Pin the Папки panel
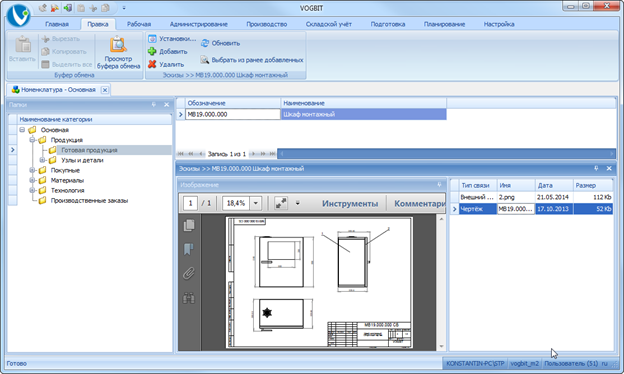The image size is (624, 374). tap(154, 105)
